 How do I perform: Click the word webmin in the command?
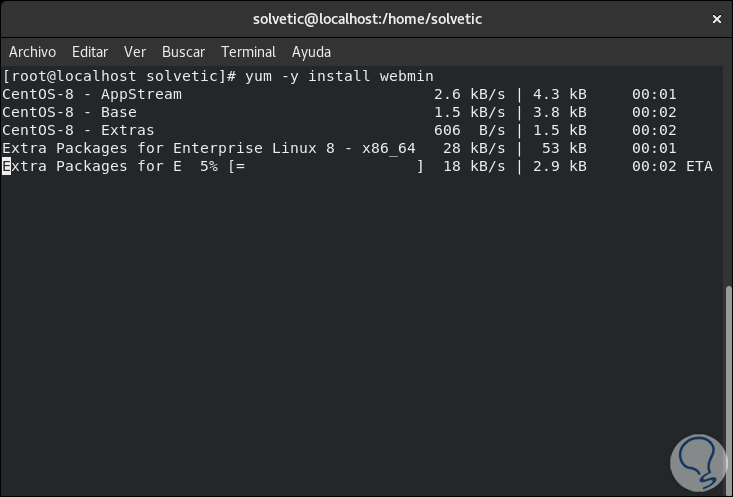tap(406, 76)
